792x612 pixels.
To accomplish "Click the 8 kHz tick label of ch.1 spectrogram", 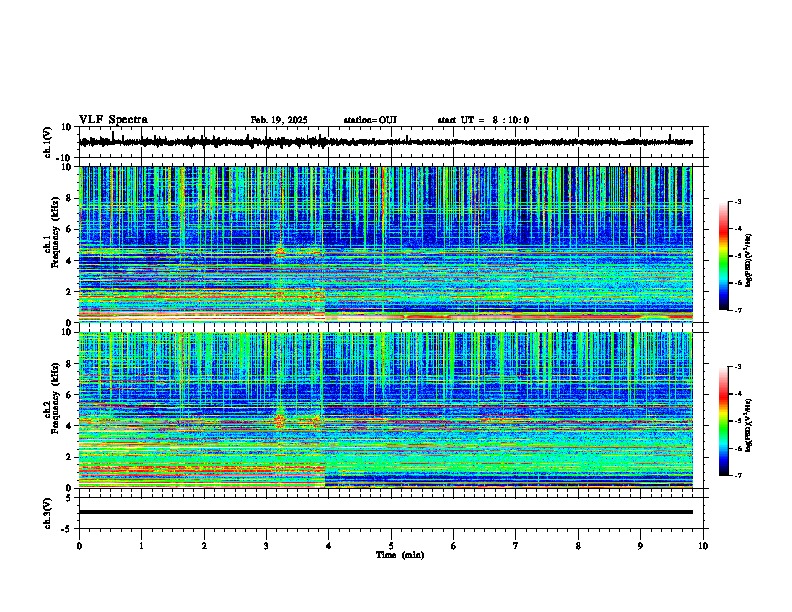I will 70,198.
